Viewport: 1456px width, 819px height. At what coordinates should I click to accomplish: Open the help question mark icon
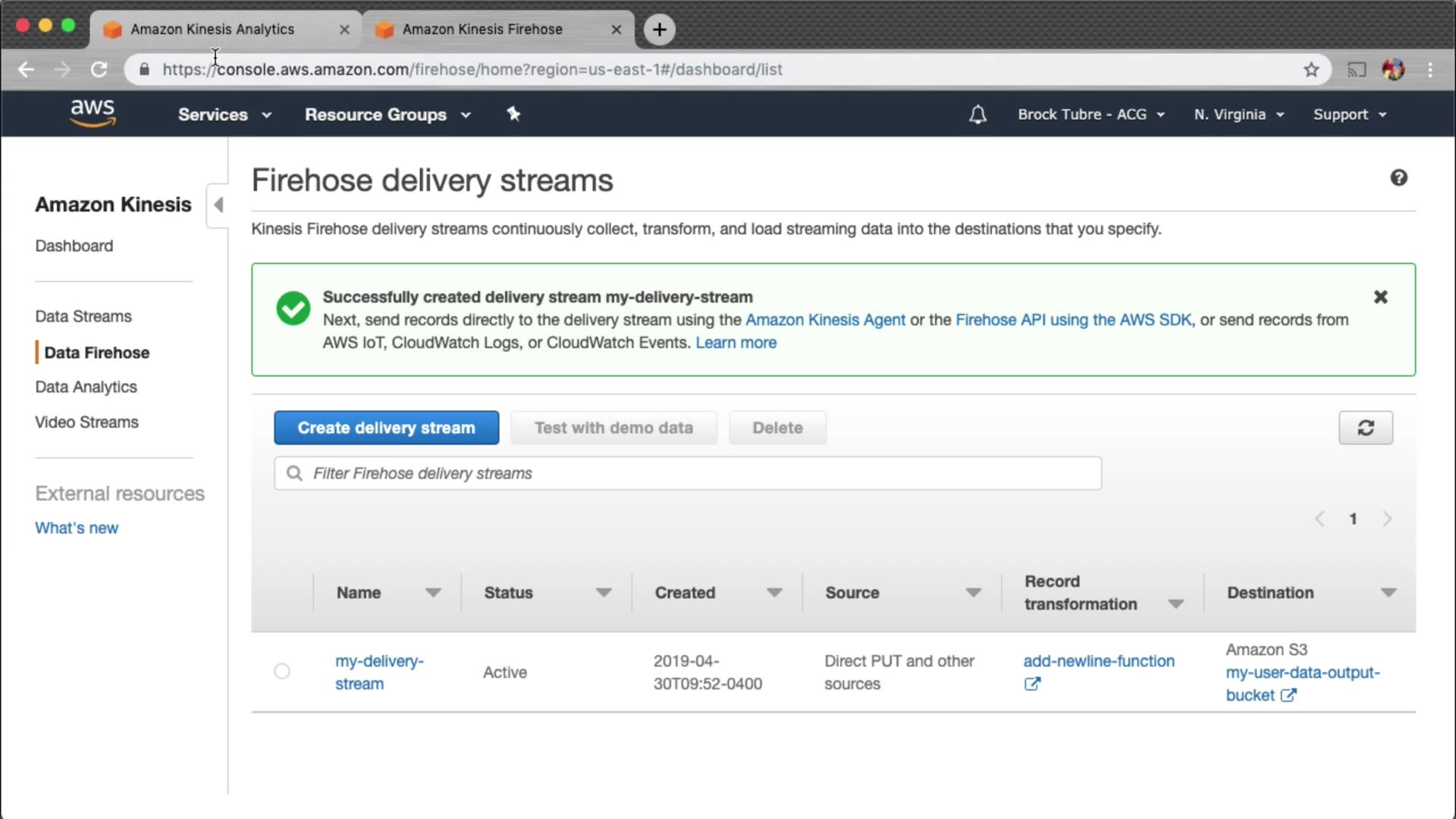tap(1398, 177)
